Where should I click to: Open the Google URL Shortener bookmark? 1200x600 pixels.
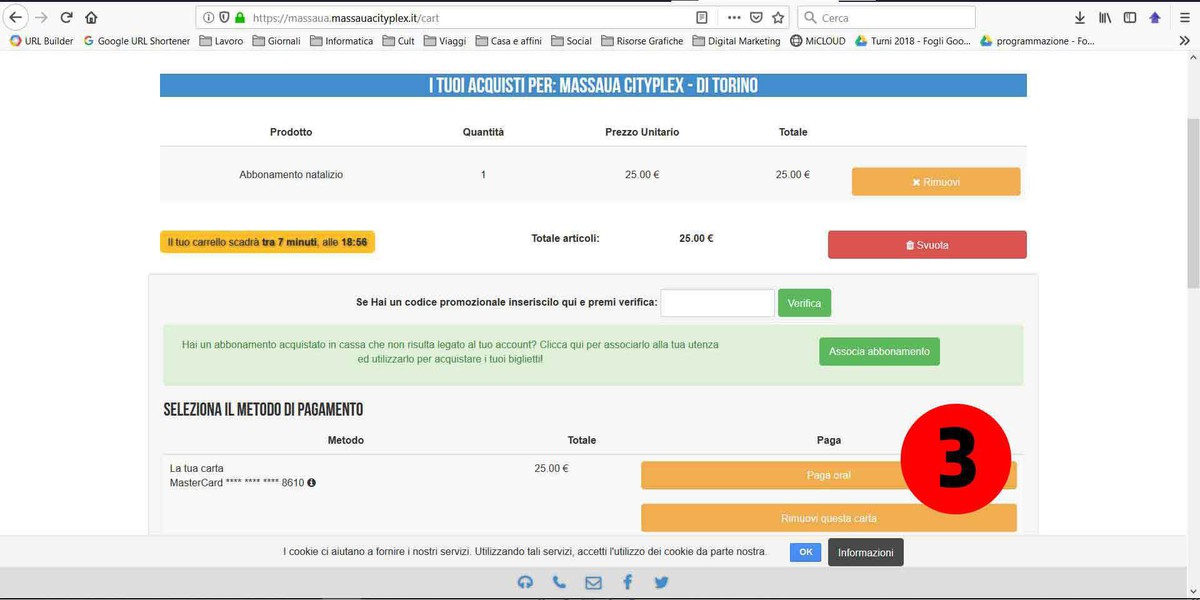pos(136,41)
